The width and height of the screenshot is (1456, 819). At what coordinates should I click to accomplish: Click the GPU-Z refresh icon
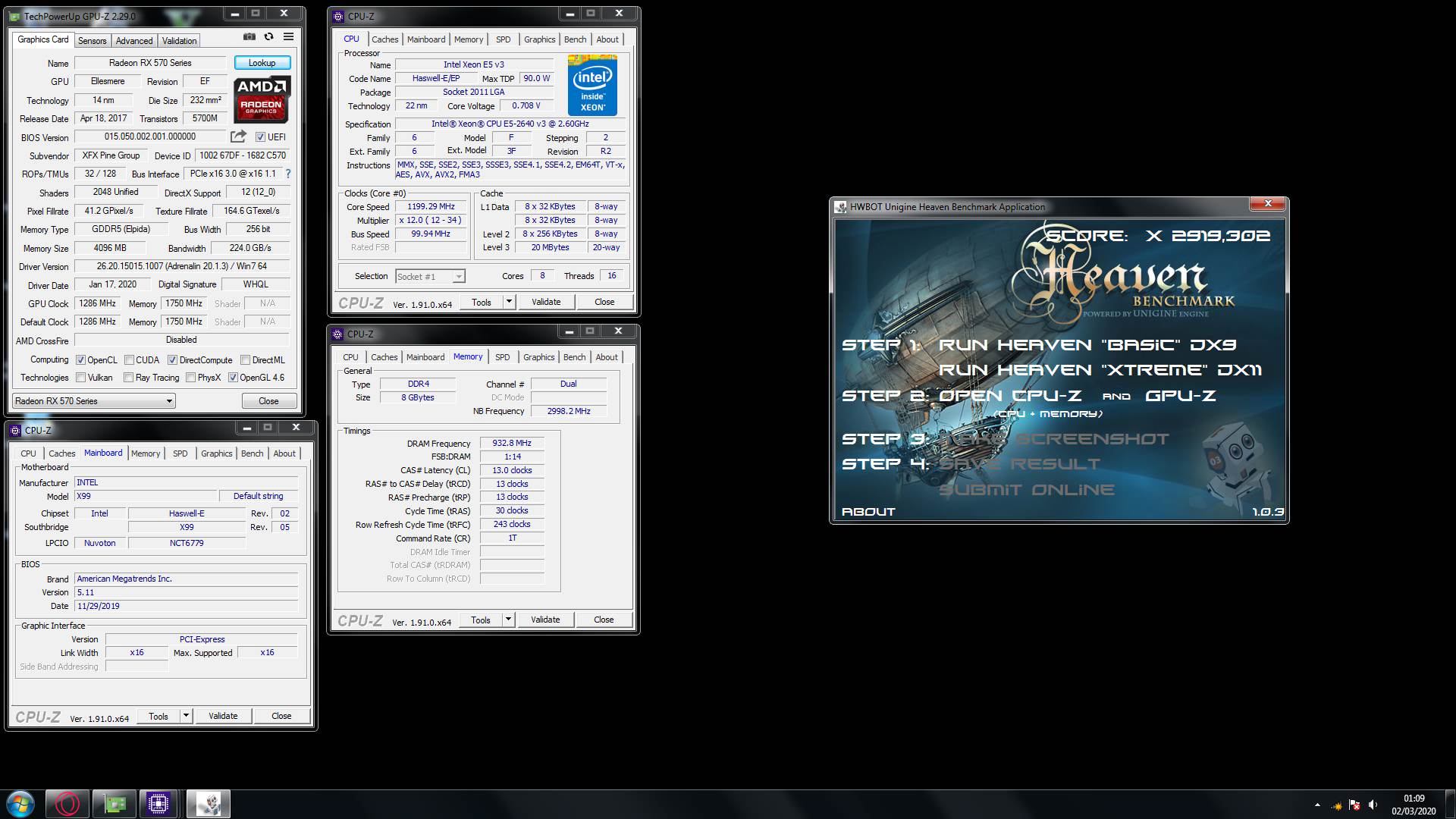tap(268, 36)
